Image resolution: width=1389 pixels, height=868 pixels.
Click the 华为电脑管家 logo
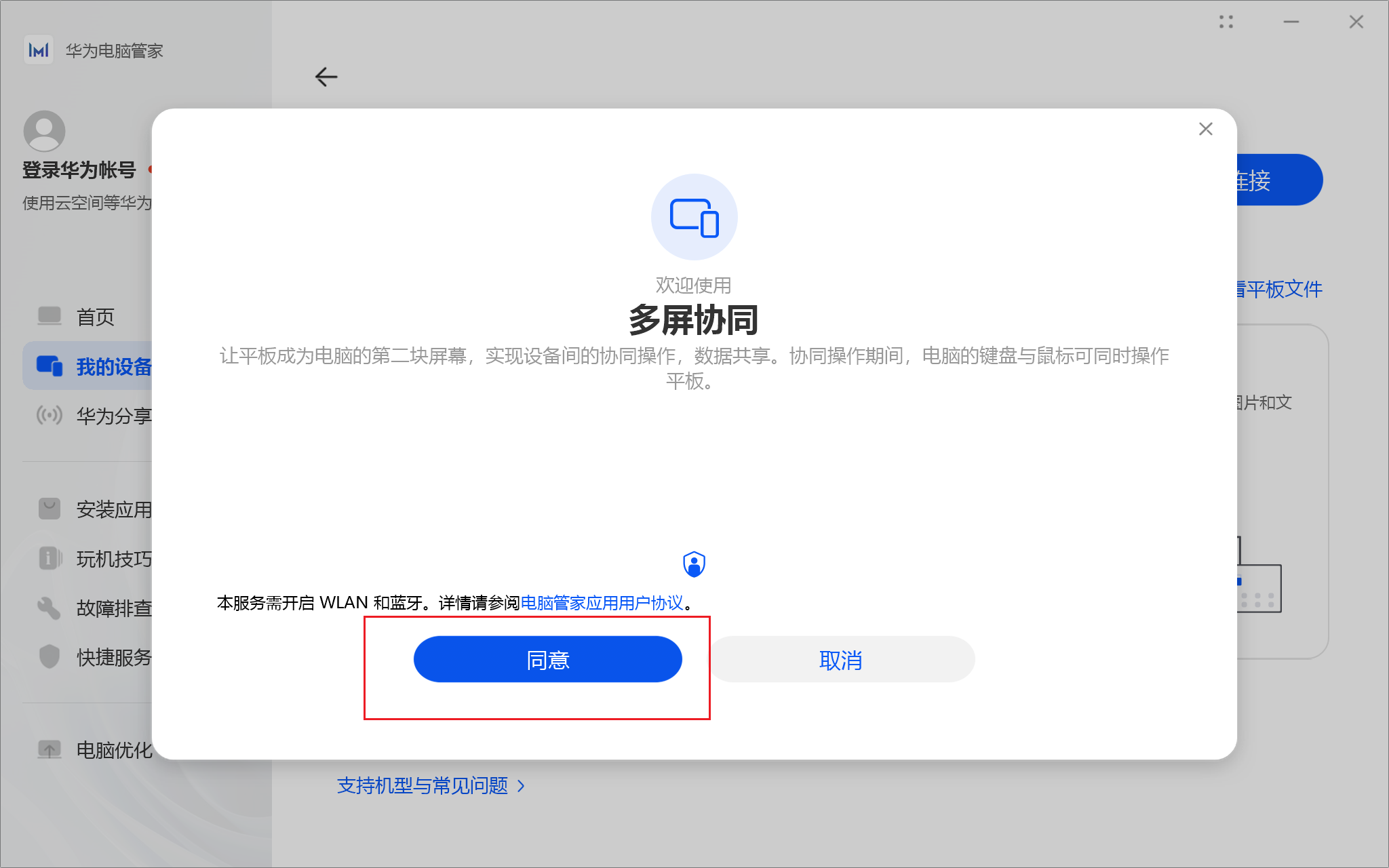point(39,50)
